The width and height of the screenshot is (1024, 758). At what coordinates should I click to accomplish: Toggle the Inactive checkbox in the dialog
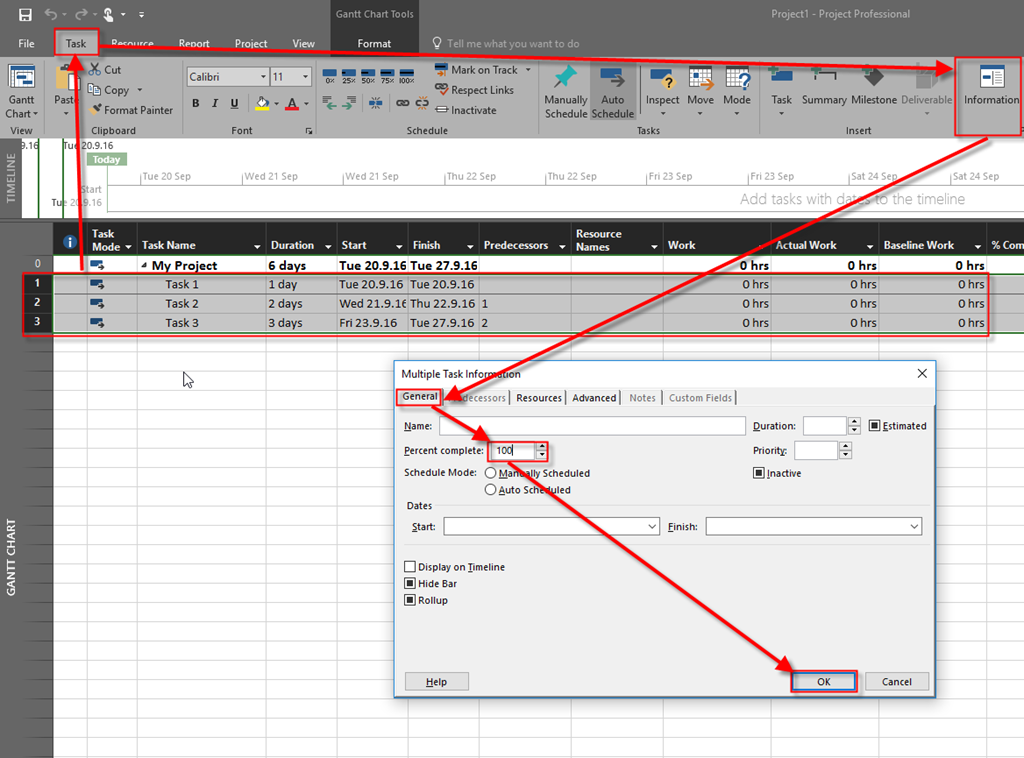759,473
